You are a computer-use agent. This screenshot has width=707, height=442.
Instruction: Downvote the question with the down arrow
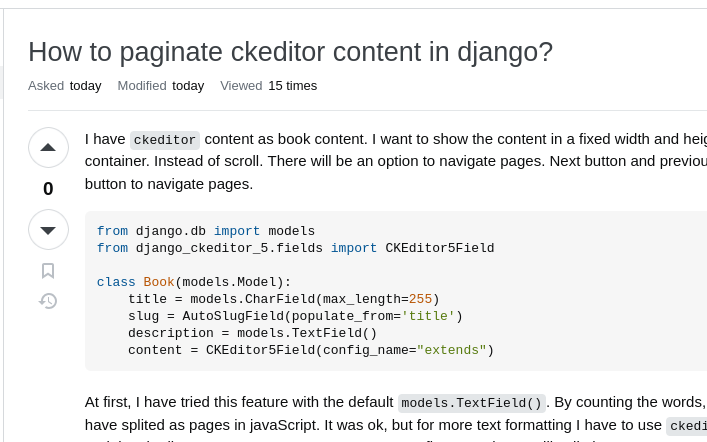pos(48,230)
